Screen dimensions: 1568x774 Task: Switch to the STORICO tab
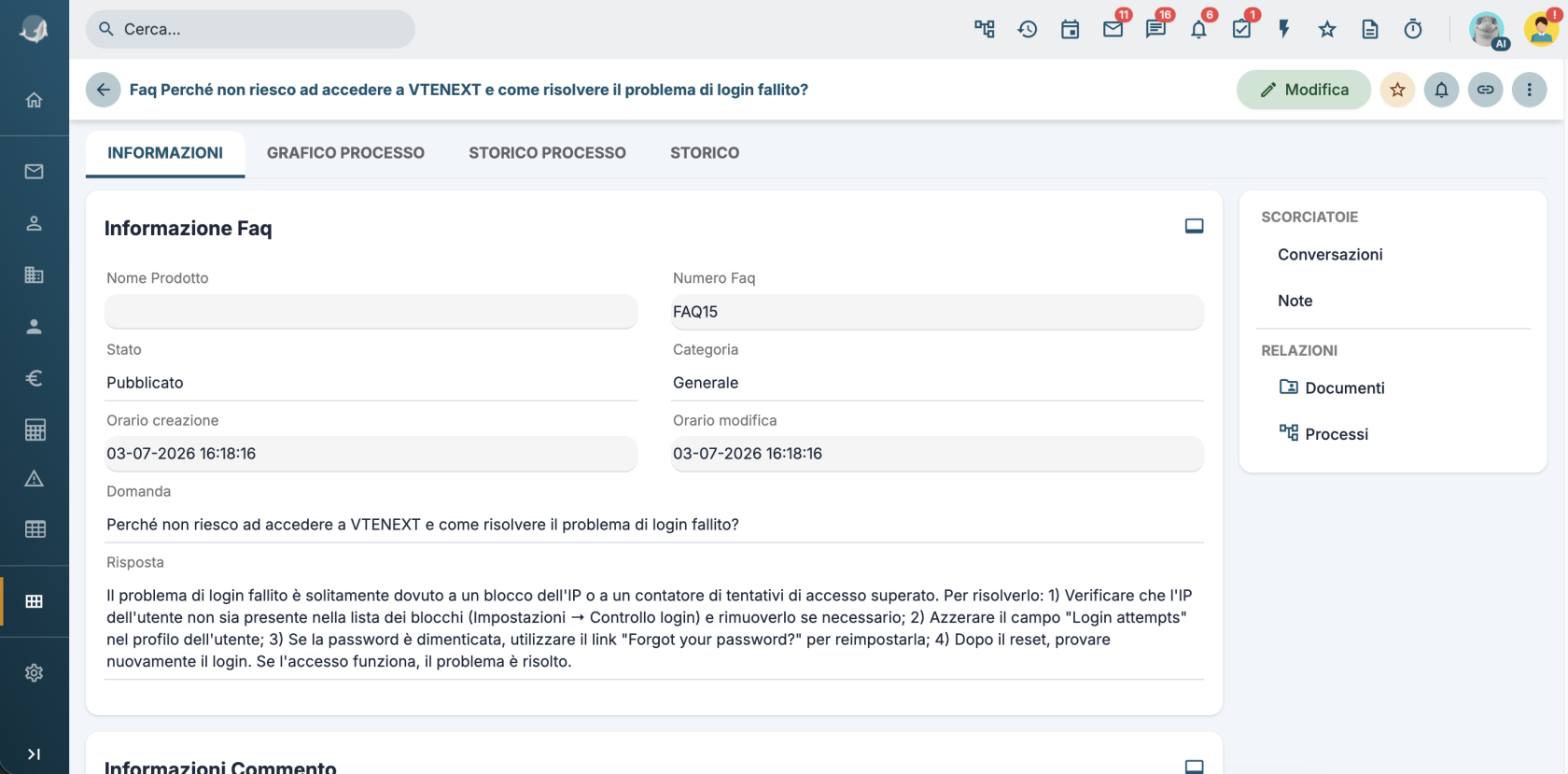pyautogui.click(x=705, y=153)
